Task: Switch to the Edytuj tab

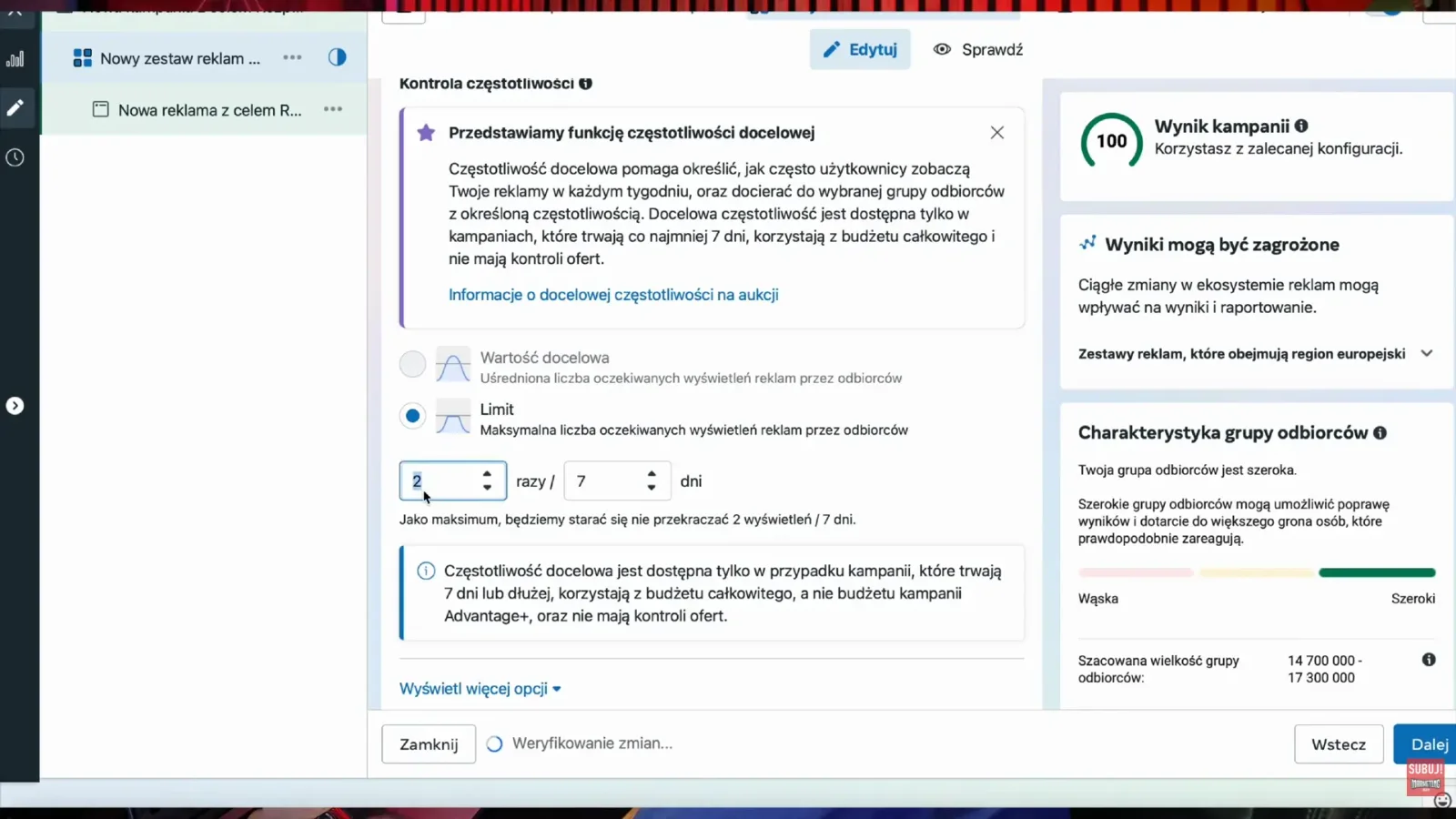Action: pyautogui.click(x=860, y=50)
